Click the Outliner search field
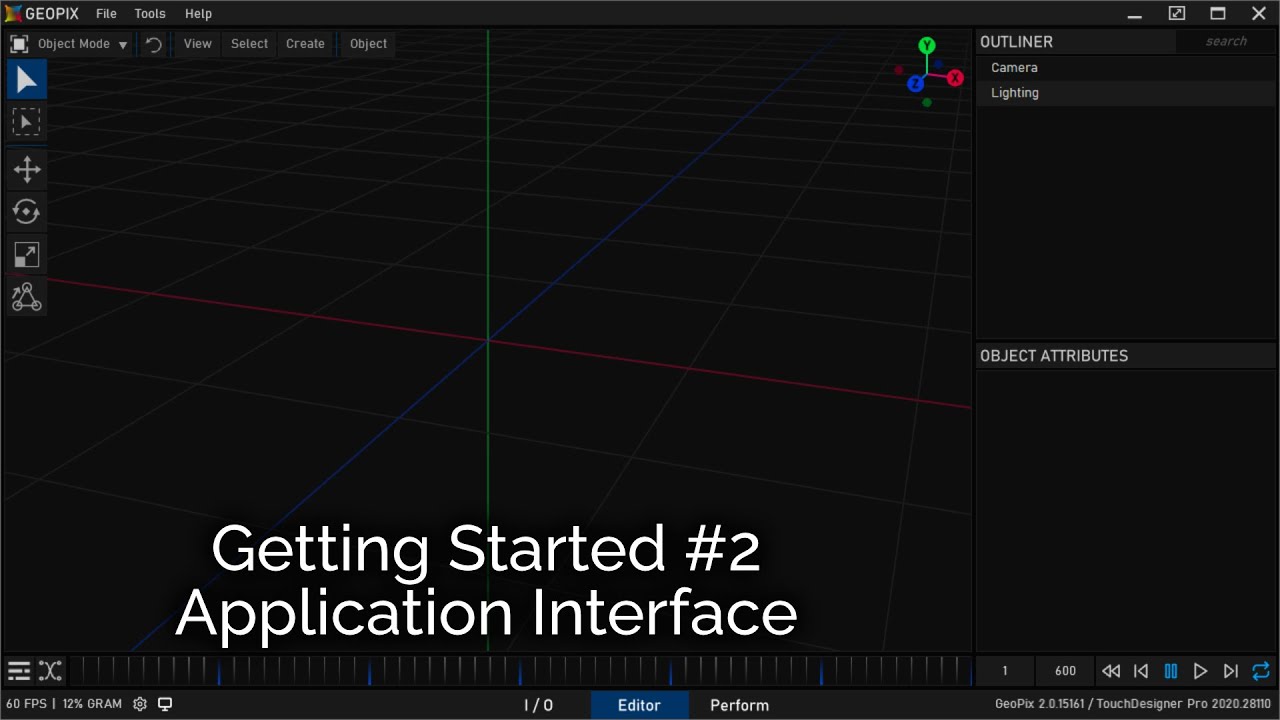The image size is (1280, 720). [x=1225, y=42]
